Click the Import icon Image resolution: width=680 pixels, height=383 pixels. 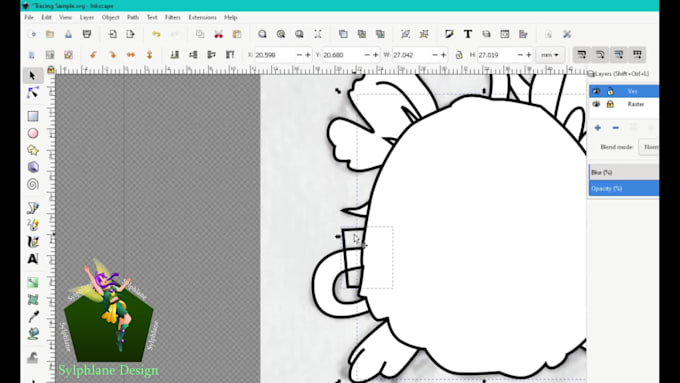point(112,34)
